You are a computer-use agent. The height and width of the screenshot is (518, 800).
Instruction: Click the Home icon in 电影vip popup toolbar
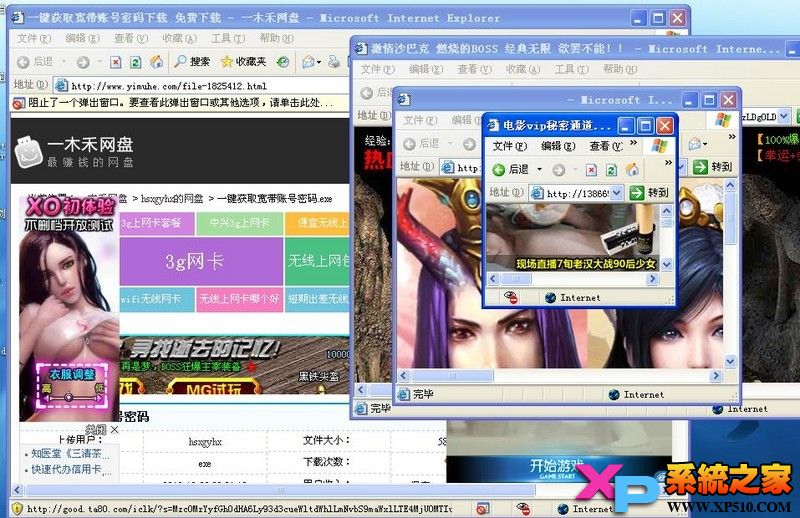632,169
